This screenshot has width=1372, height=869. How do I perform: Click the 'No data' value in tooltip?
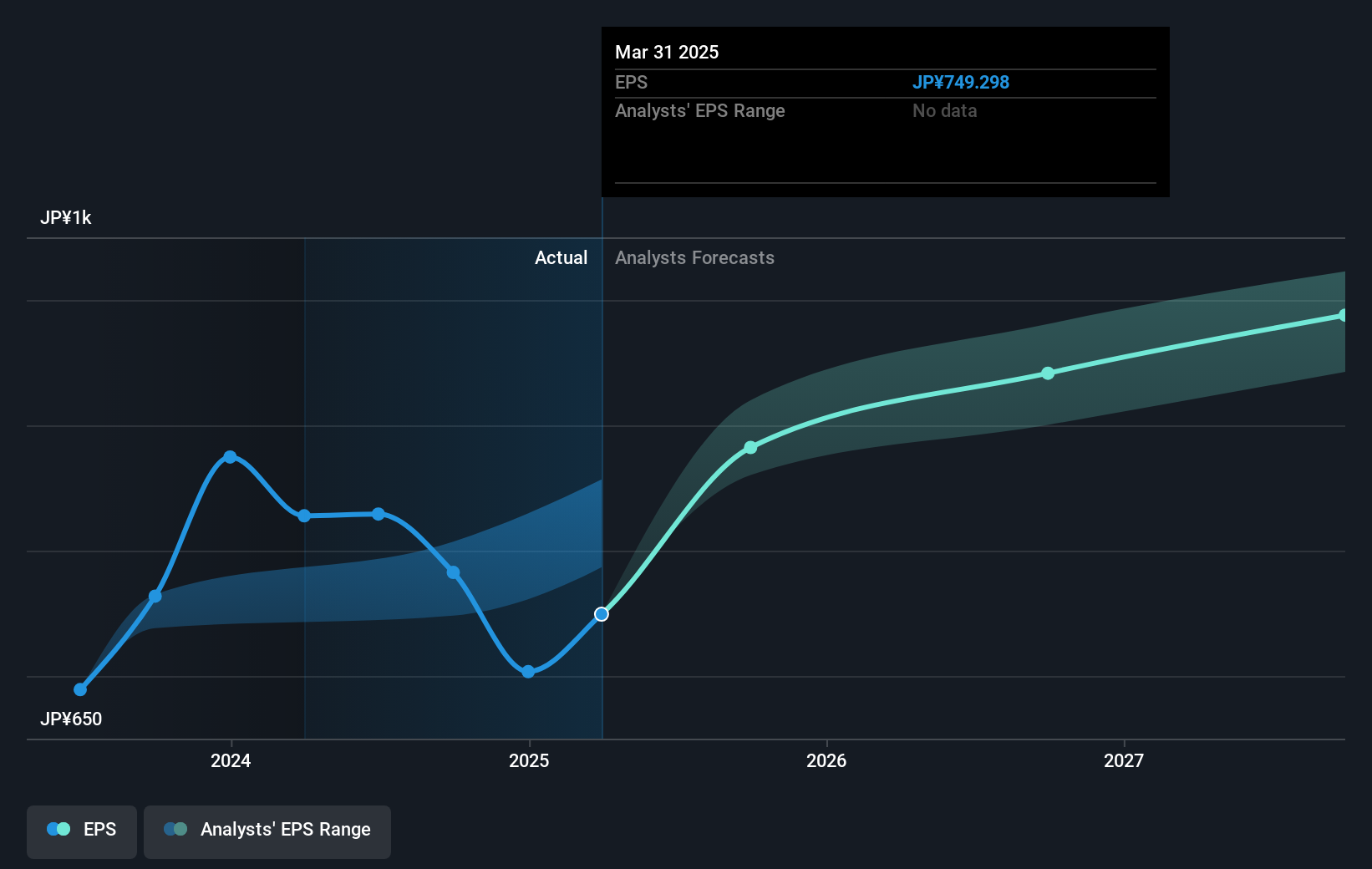tap(944, 110)
